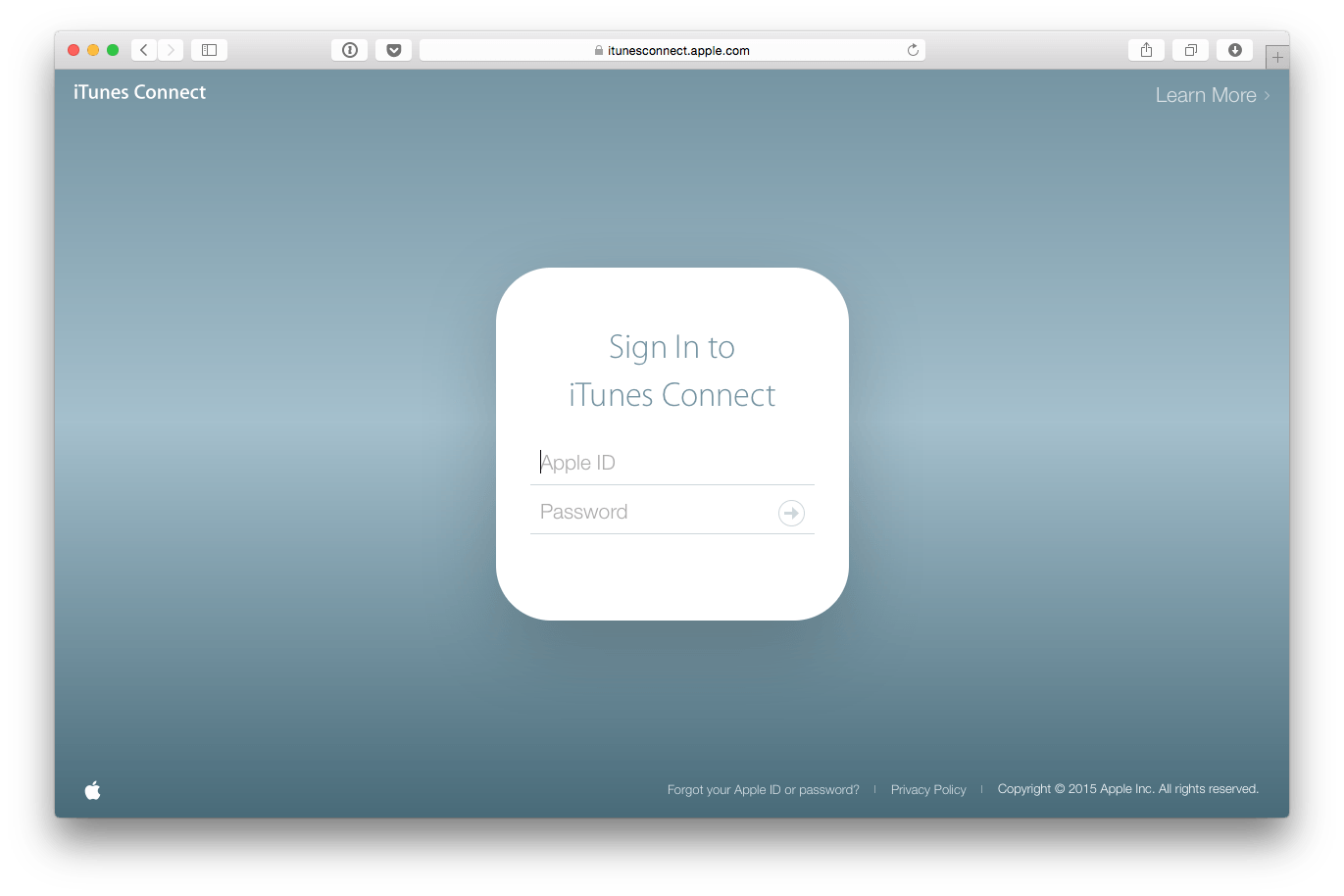The width and height of the screenshot is (1344, 896).
Task: Click the forward navigation arrow
Action: [171, 49]
